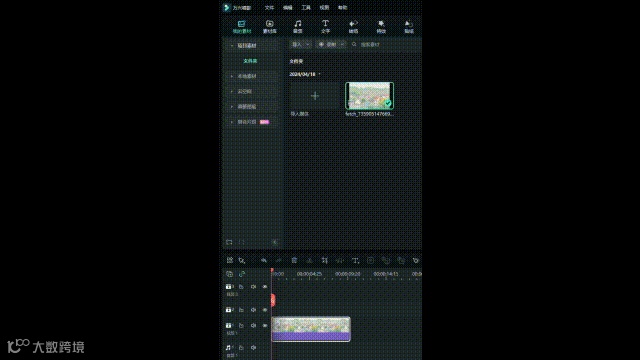Click the red playhead marker on ruler
This screenshot has width=640, height=360.
click(272, 271)
